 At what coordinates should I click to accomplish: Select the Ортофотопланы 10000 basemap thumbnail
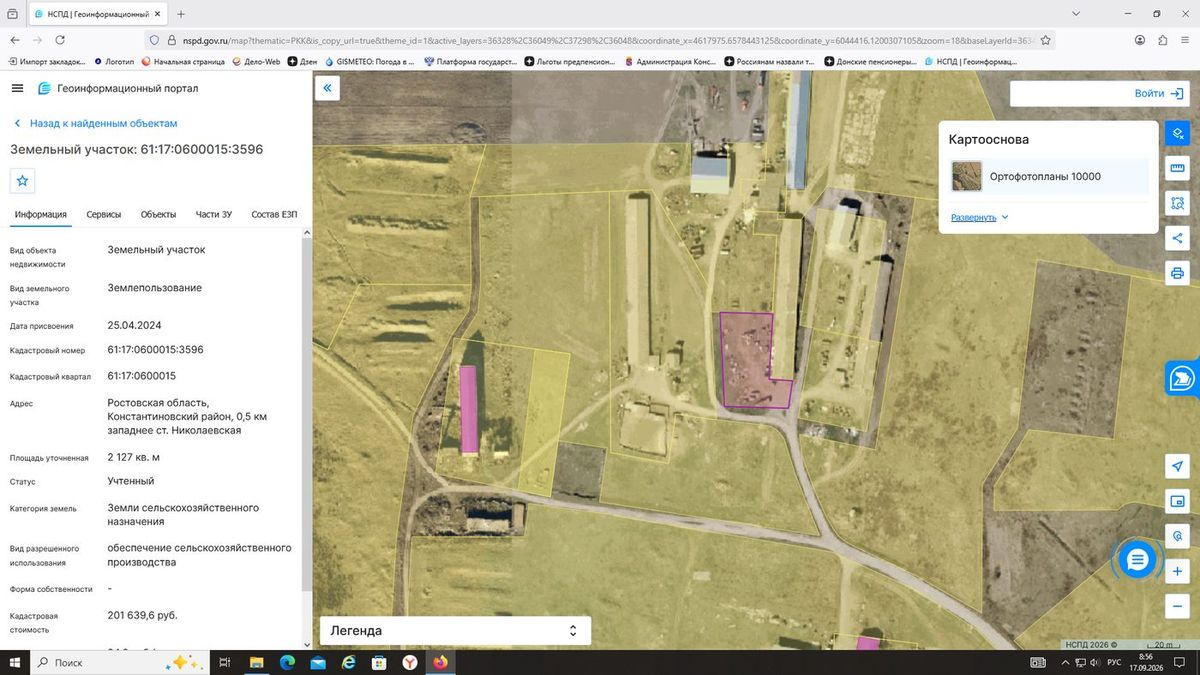coord(967,176)
